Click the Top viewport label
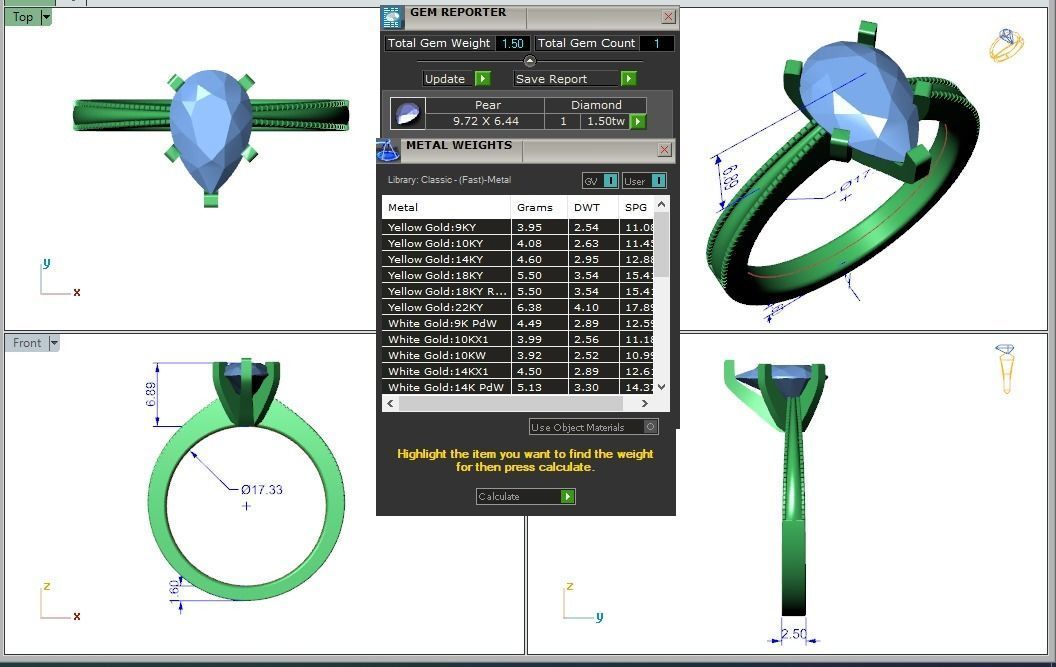This screenshot has height=667, width=1056. [23, 18]
